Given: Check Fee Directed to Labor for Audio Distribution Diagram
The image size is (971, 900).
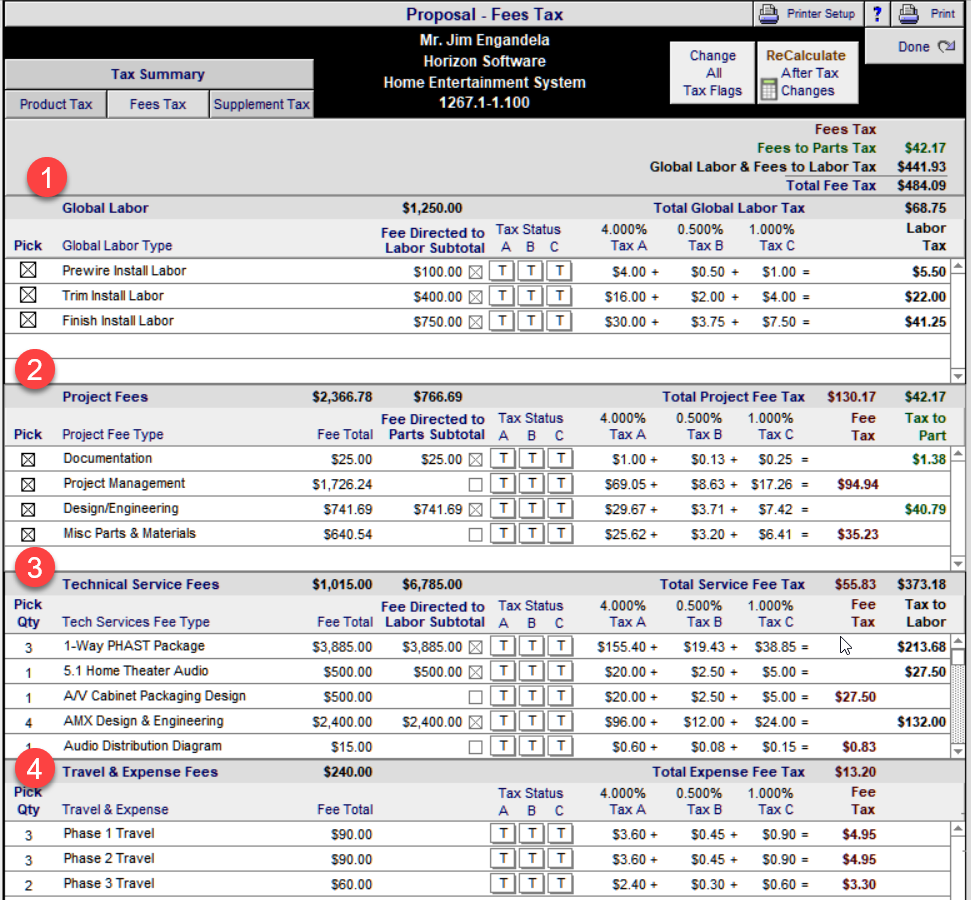Looking at the screenshot, I should pyautogui.click(x=476, y=748).
